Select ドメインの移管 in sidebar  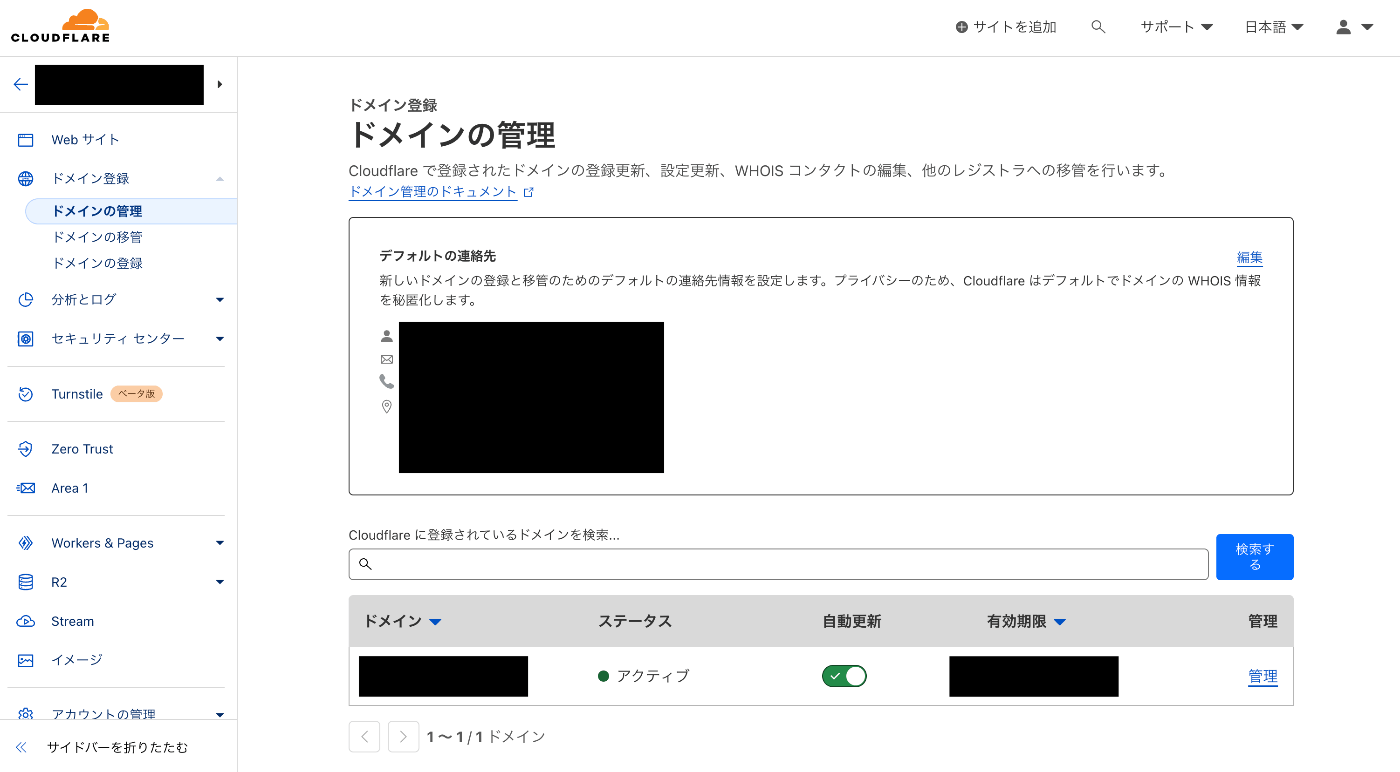97,237
